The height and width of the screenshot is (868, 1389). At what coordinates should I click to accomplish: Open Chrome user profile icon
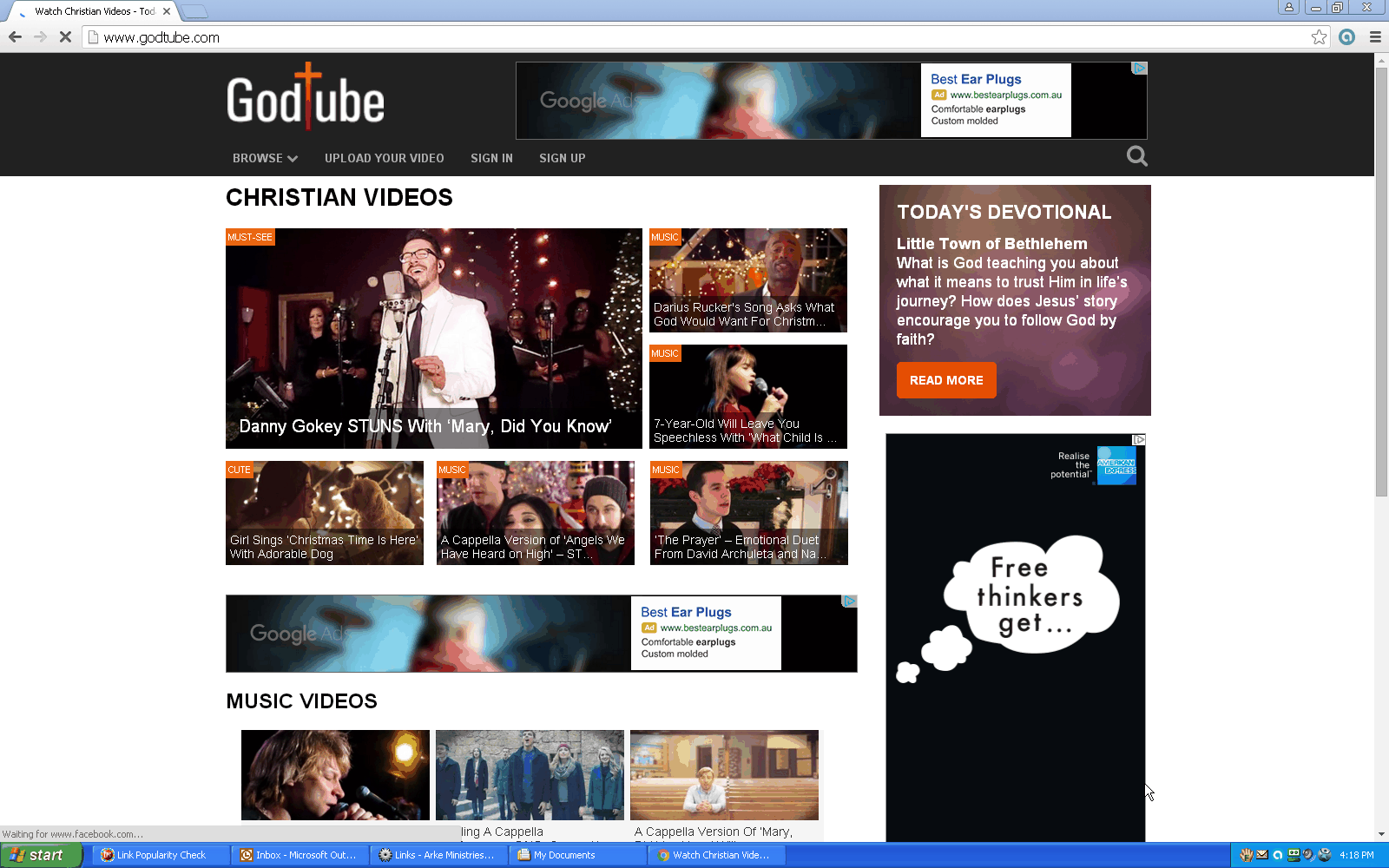1288,7
